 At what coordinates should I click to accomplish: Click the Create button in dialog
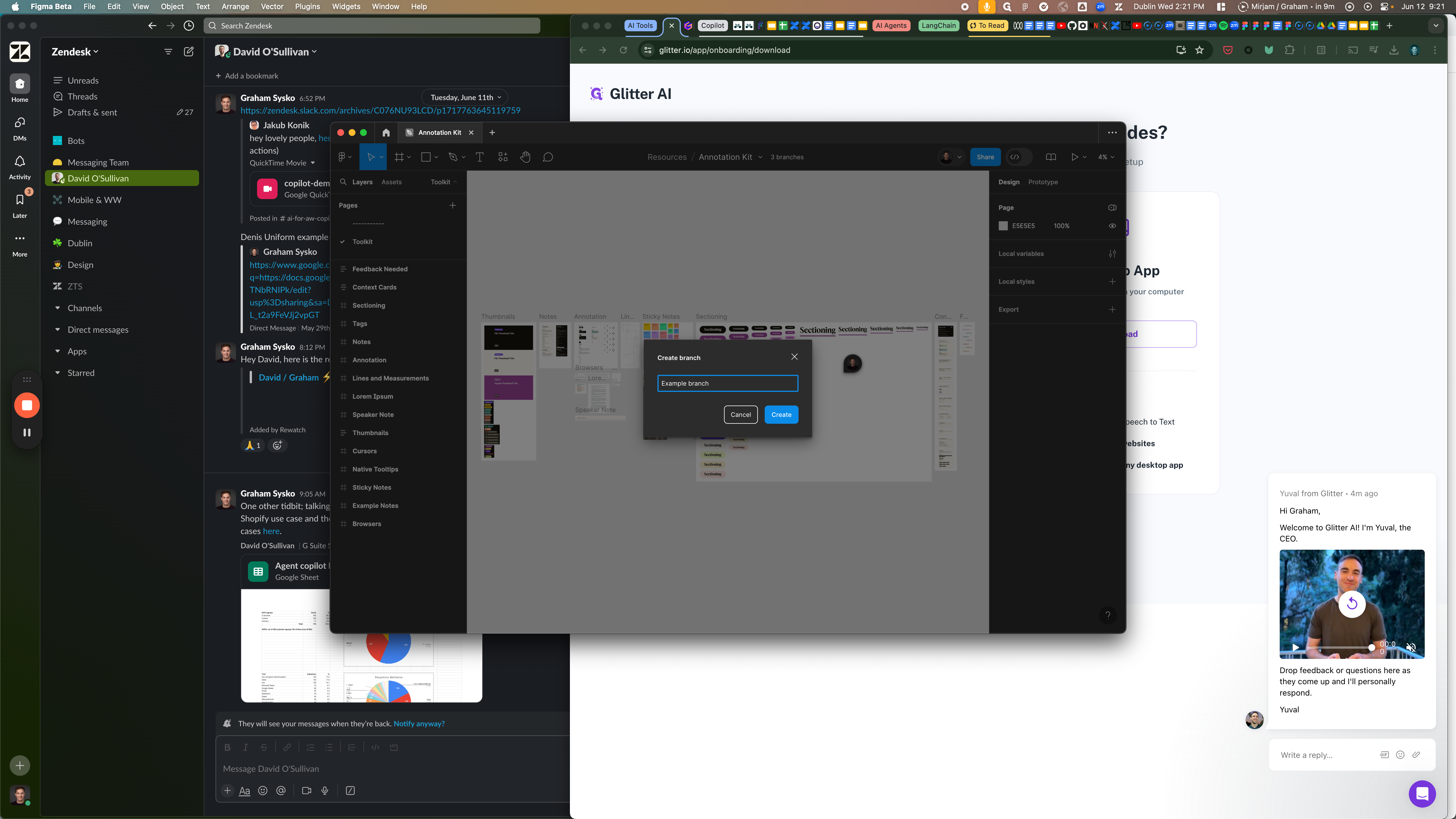pos(781,414)
